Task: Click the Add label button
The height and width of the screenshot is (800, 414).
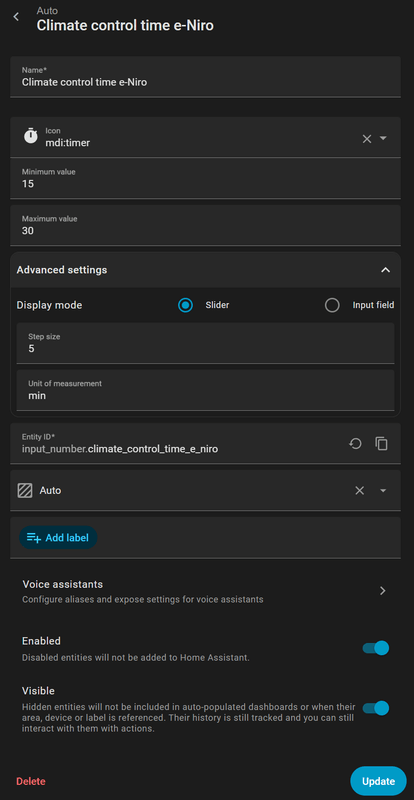Action: point(58,537)
